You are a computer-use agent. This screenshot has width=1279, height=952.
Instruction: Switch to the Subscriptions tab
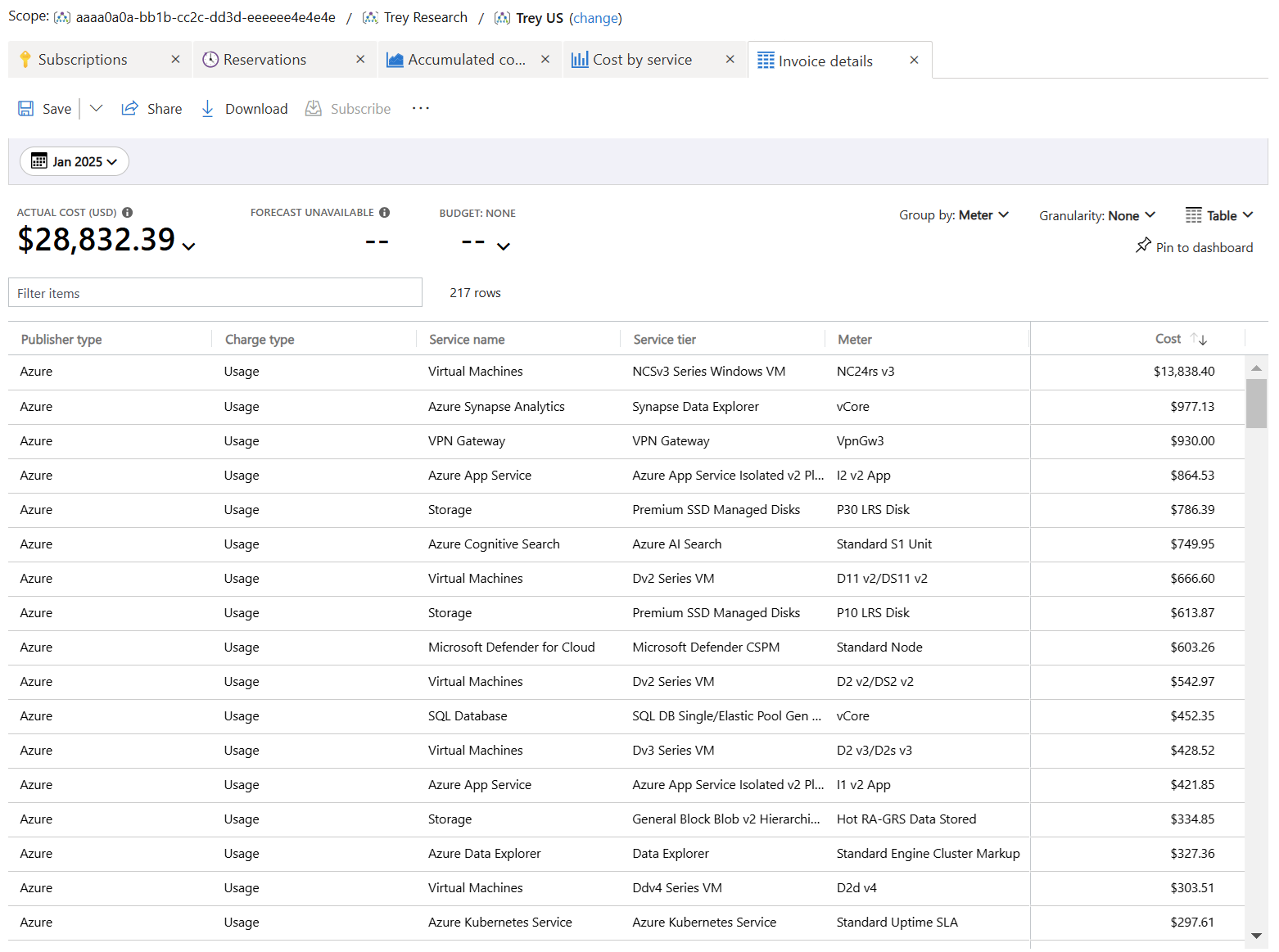tap(83, 60)
